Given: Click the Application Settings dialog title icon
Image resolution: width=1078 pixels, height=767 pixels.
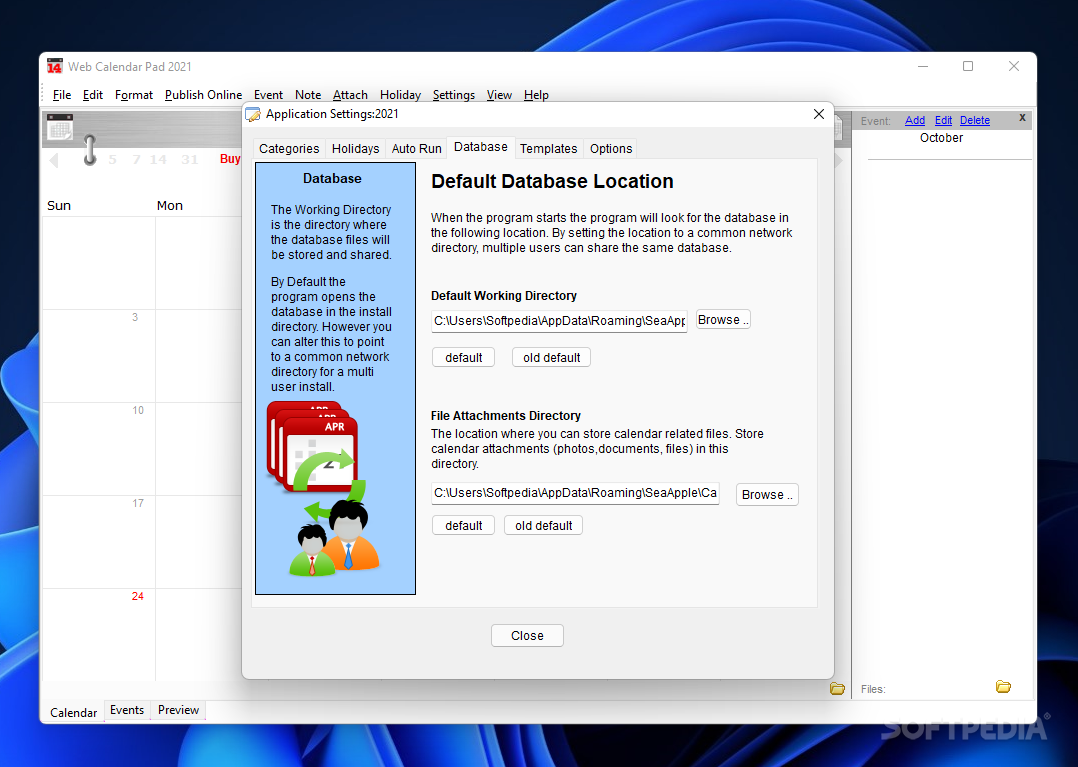Looking at the screenshot, I should click(x=253, y=114).
